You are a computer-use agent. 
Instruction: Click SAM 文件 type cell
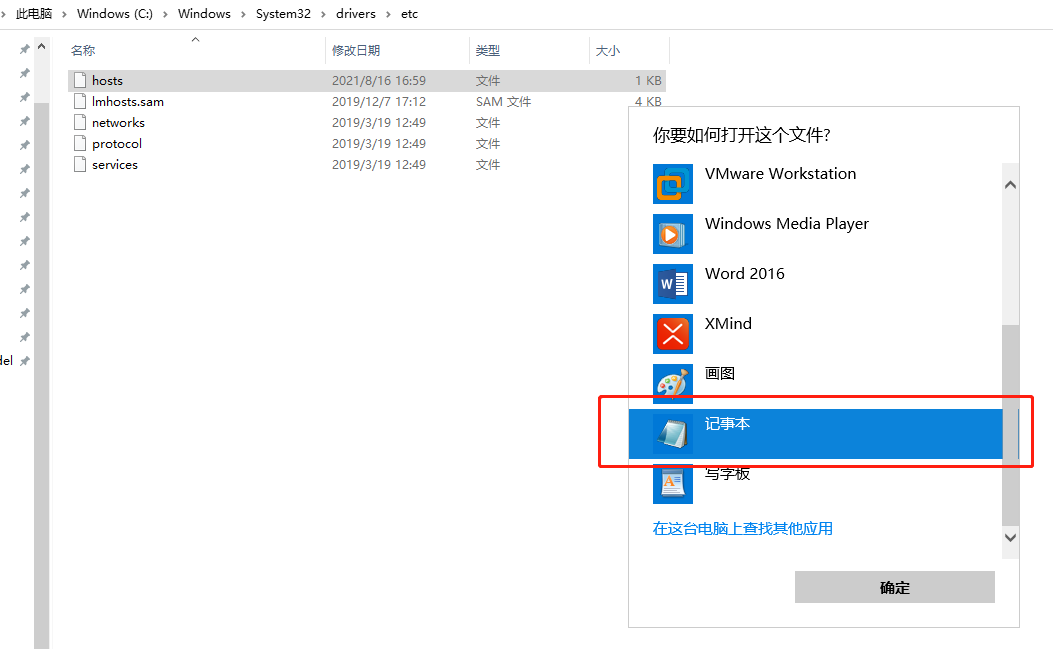[504, 101]
